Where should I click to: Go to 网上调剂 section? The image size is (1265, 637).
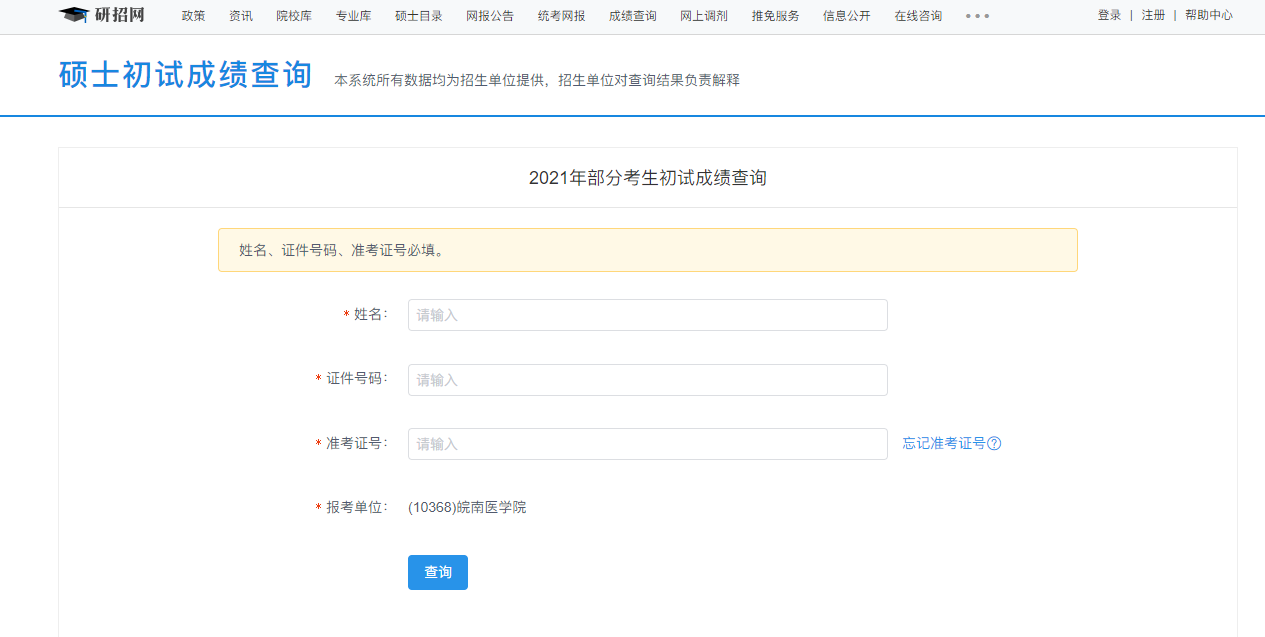704,16
